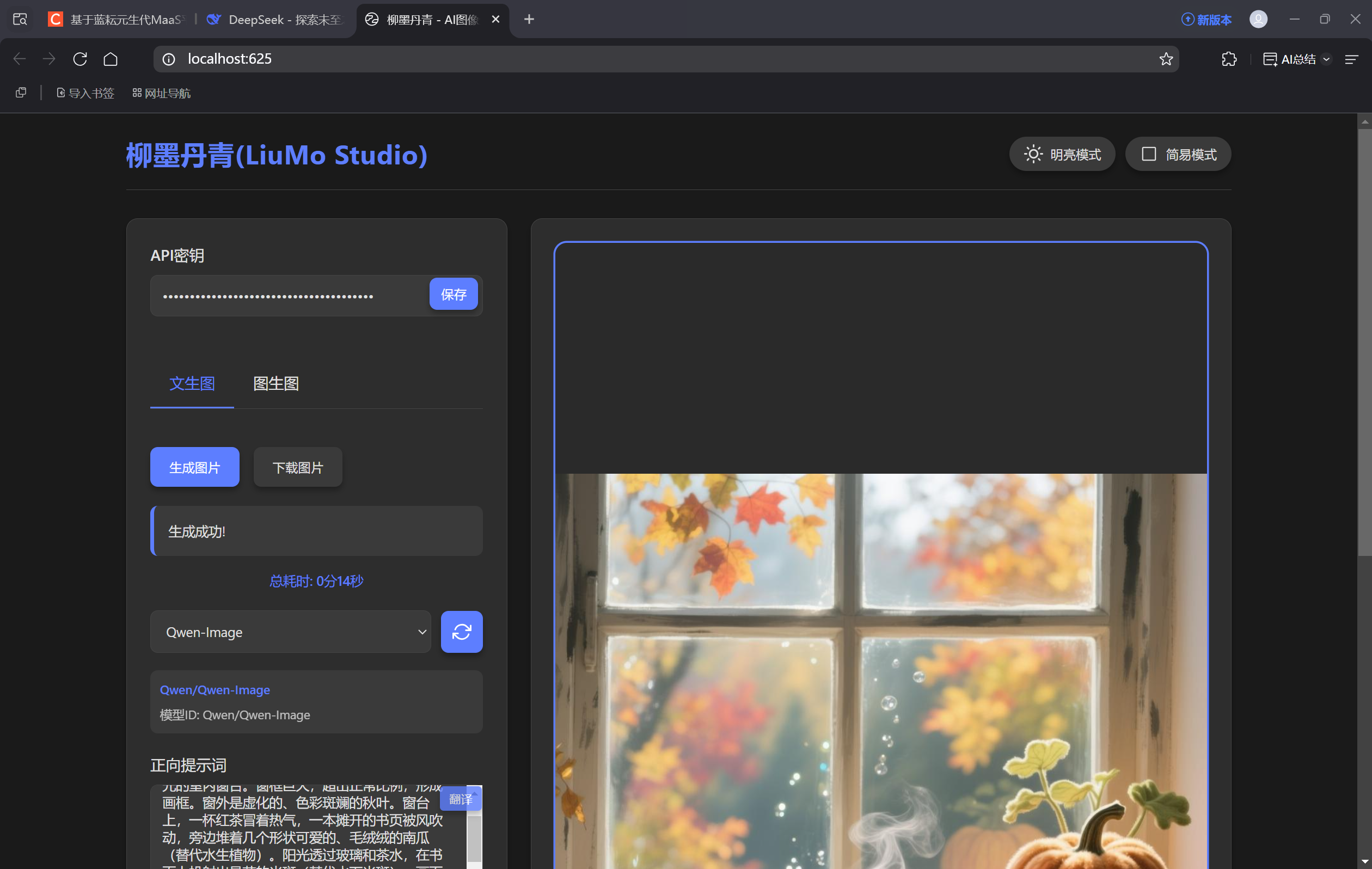
Task: Click the 柳墨丹青(LiuMo Studio) title
Action: [x=277, y=155]
